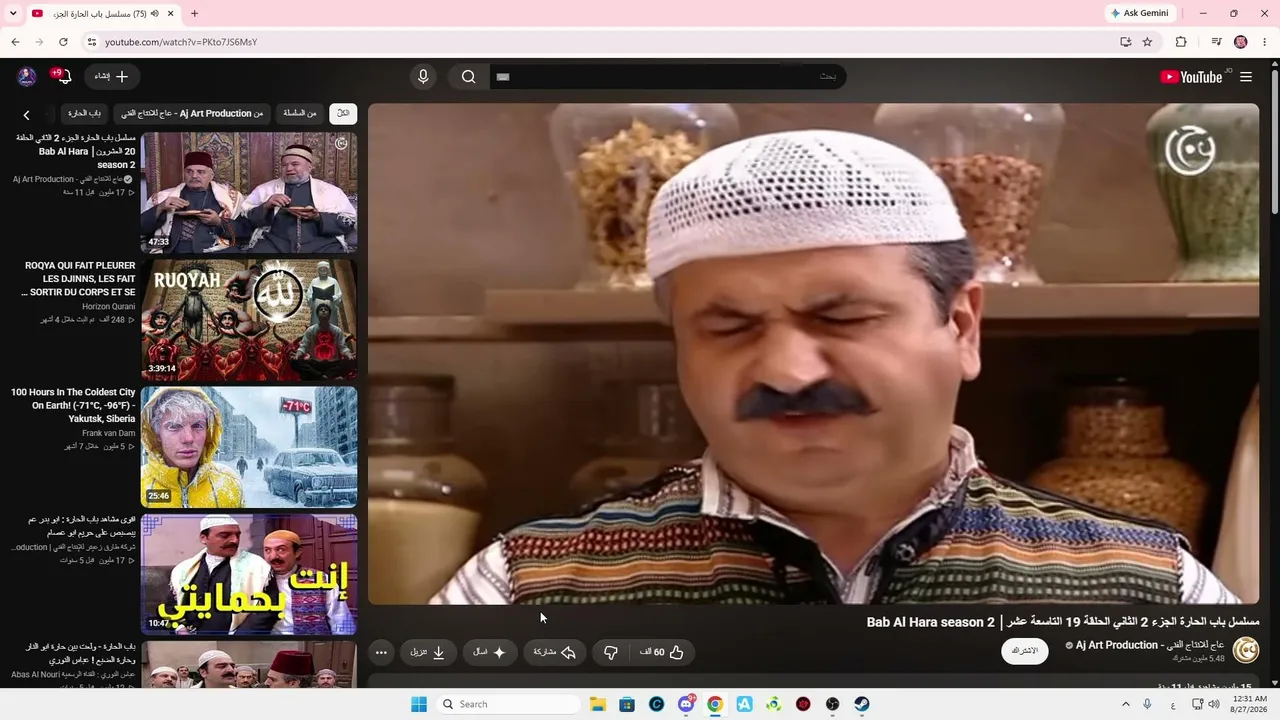Go back in the browser
The image size is (1280, 720).
(x=15, y=42)
